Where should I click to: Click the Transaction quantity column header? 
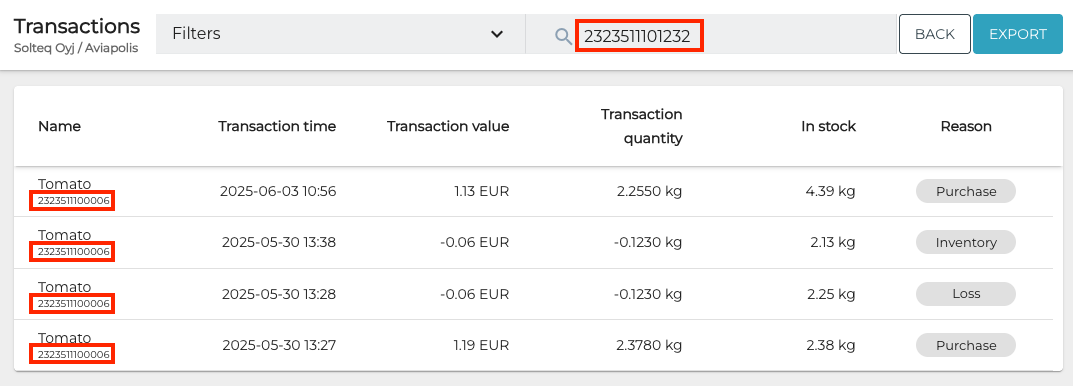642,126
